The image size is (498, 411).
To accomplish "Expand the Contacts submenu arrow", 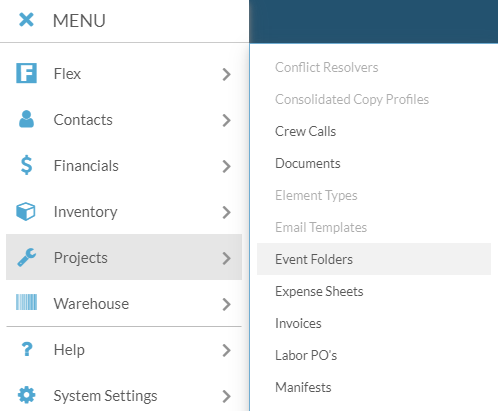I will point(226,120).
